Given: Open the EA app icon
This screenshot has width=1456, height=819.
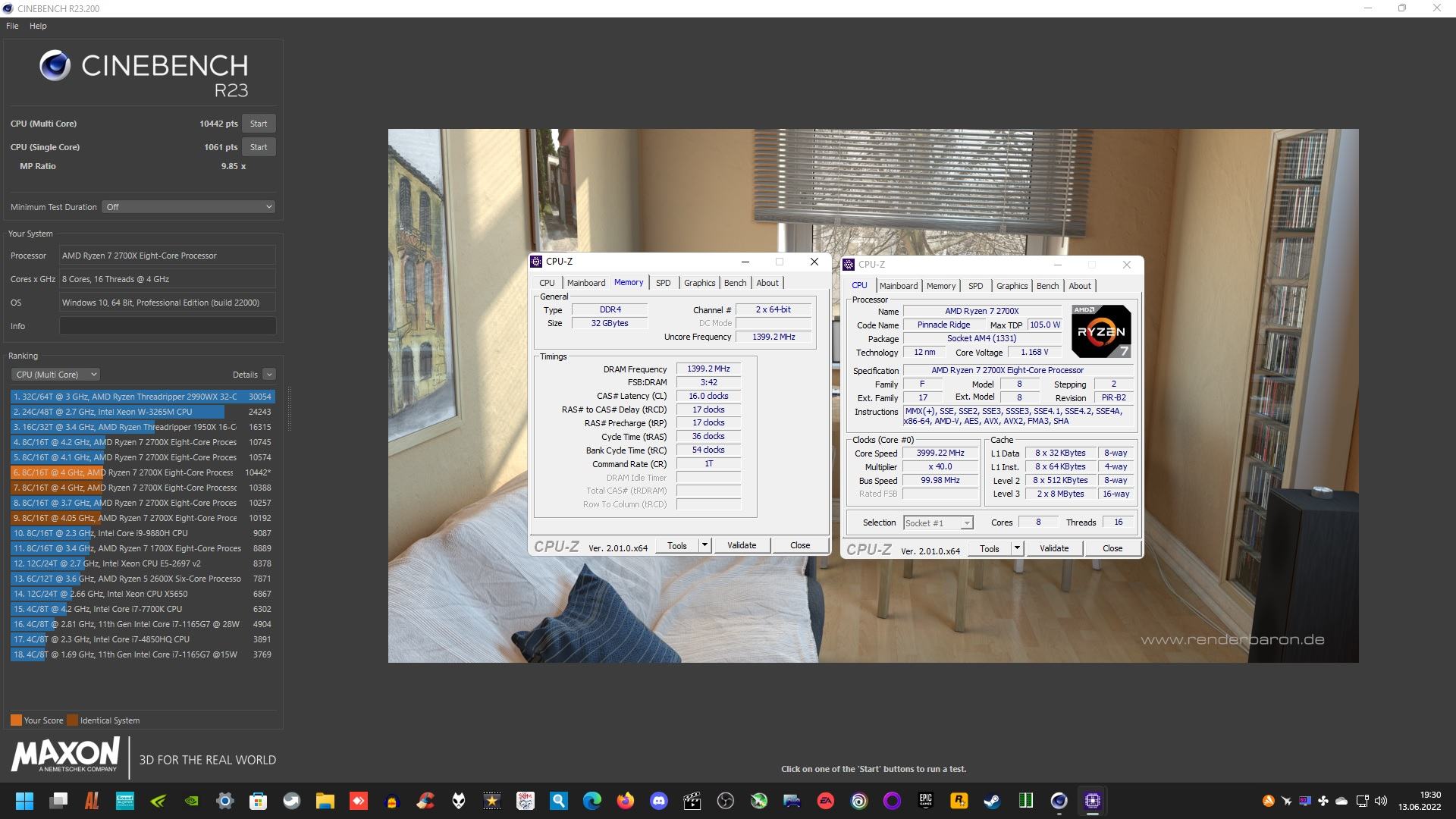Looking at the screenshot, I should tap(825, 801).
